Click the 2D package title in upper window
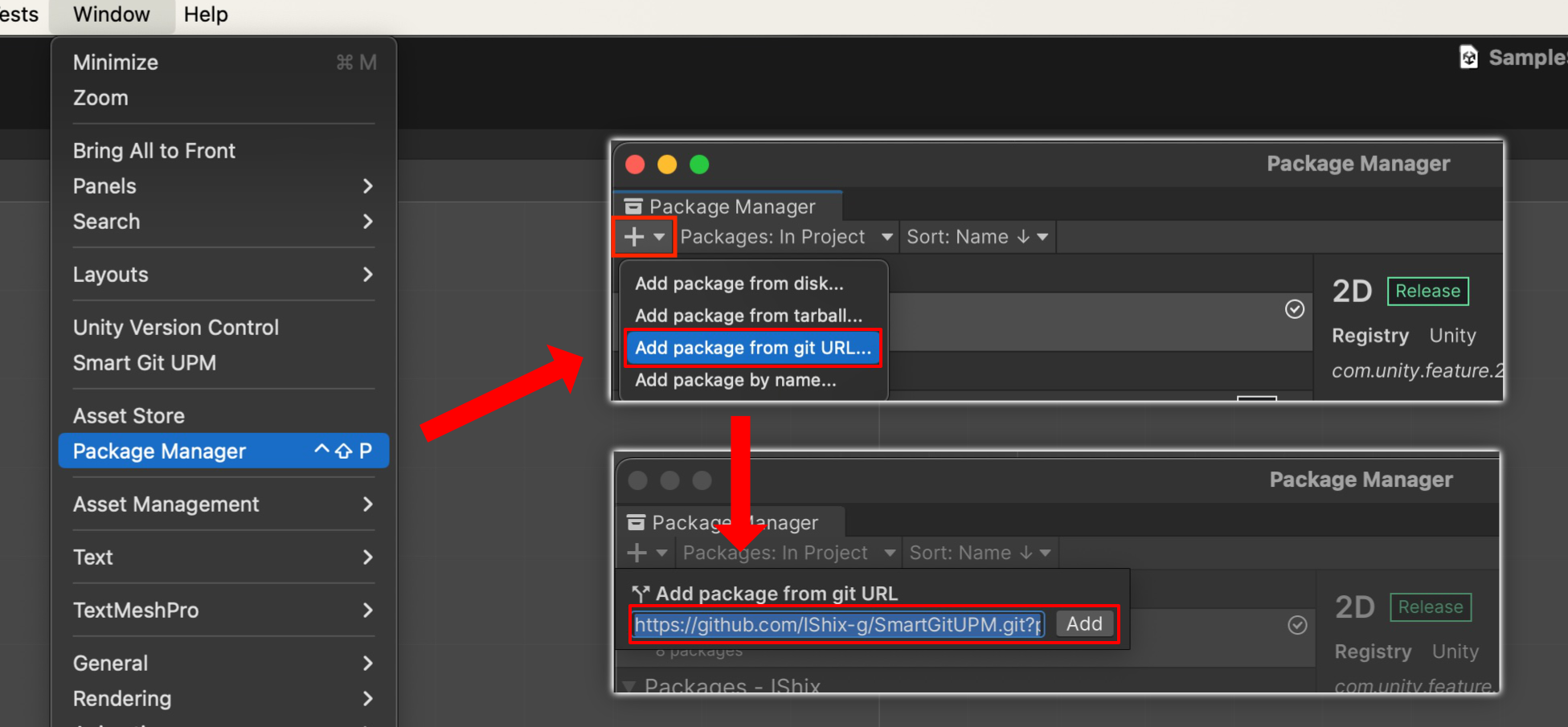This screenshot has width=1568, height=727. pos(1352,291)
